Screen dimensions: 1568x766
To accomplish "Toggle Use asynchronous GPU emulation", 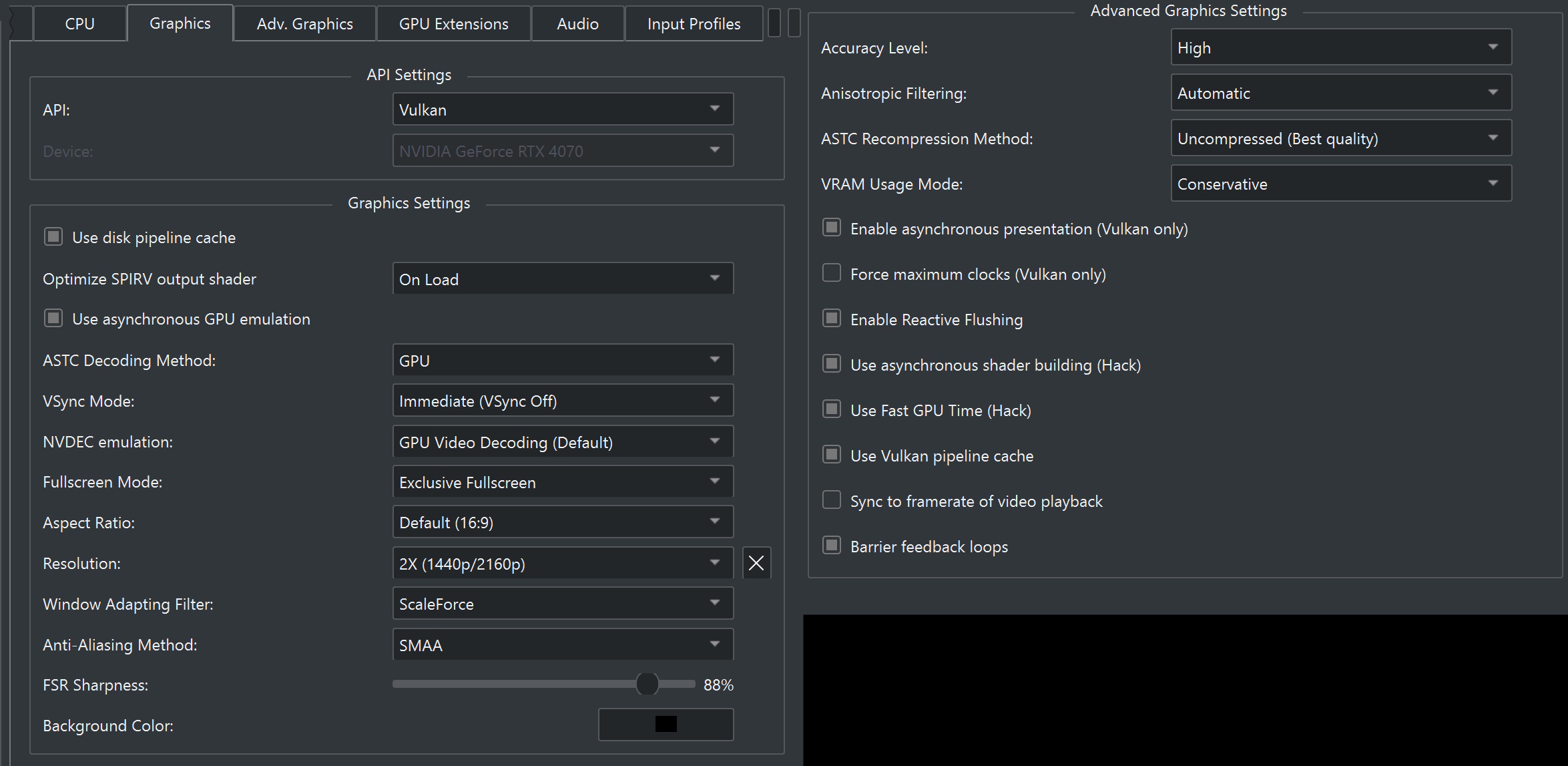I will click(53, 319).
